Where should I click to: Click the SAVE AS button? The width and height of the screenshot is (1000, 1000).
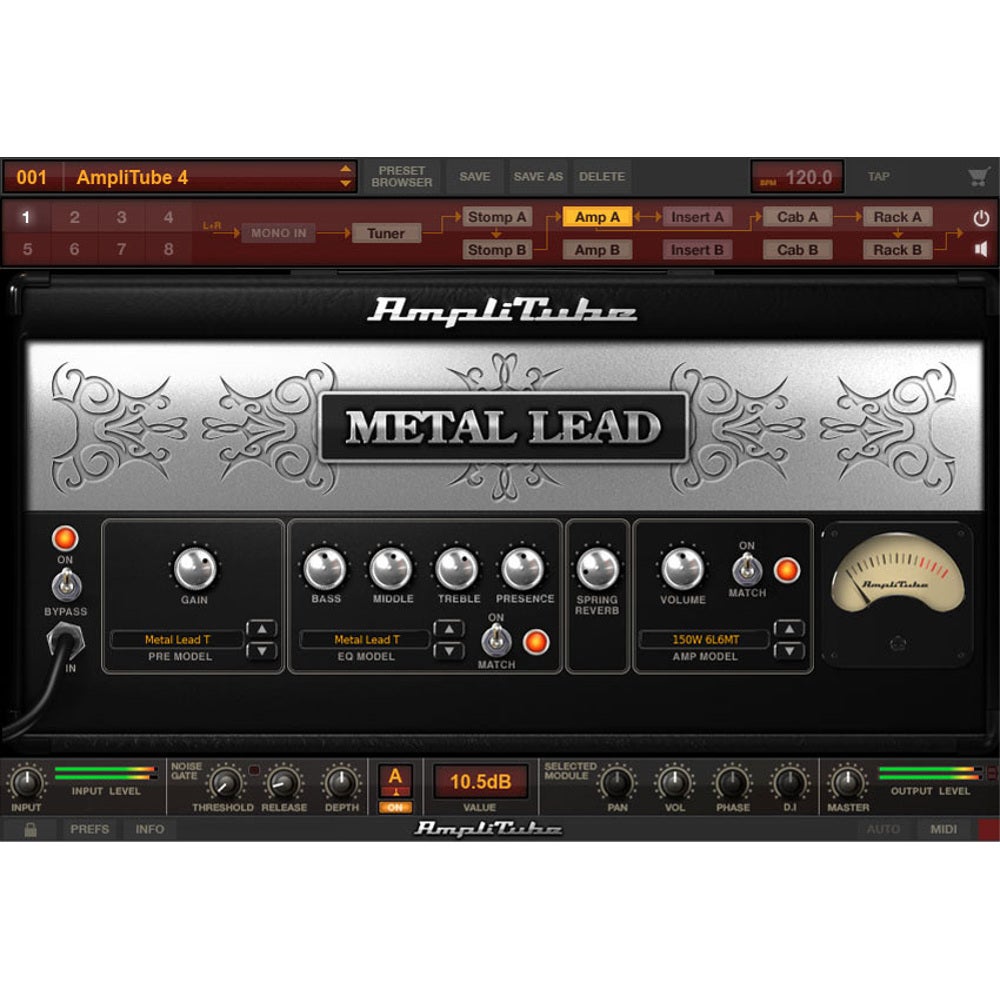coord(538,177)
